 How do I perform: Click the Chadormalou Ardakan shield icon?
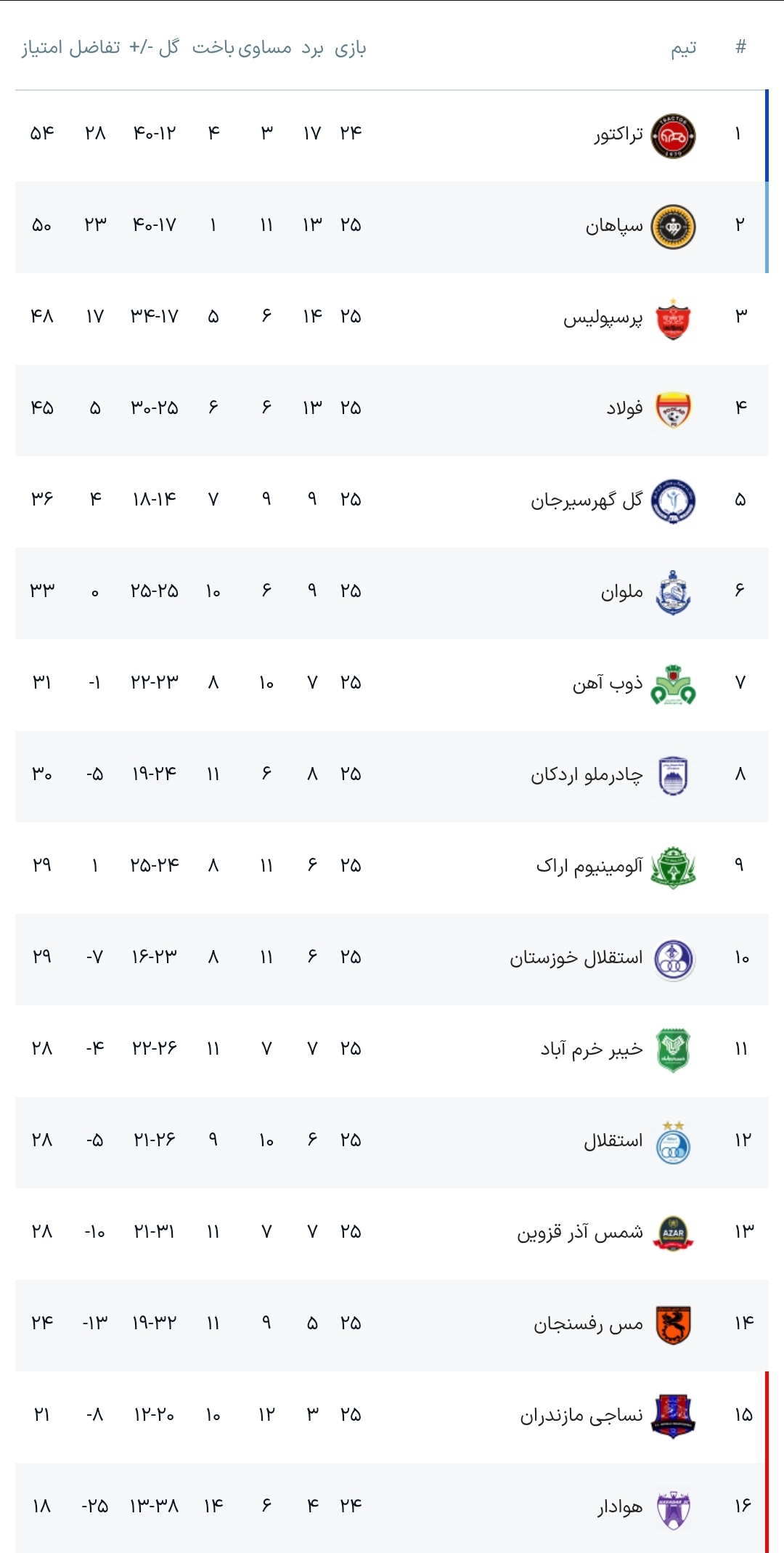673,776
